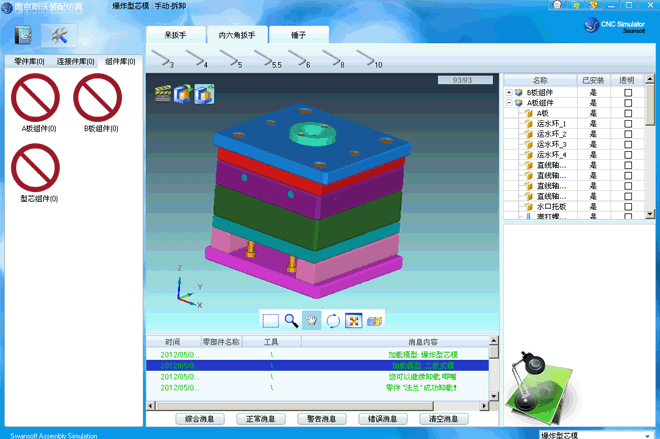Viewport: 660px width, 439px height.
Task: Check transparency box for 运水环_1
Action: tap(628, 124)
